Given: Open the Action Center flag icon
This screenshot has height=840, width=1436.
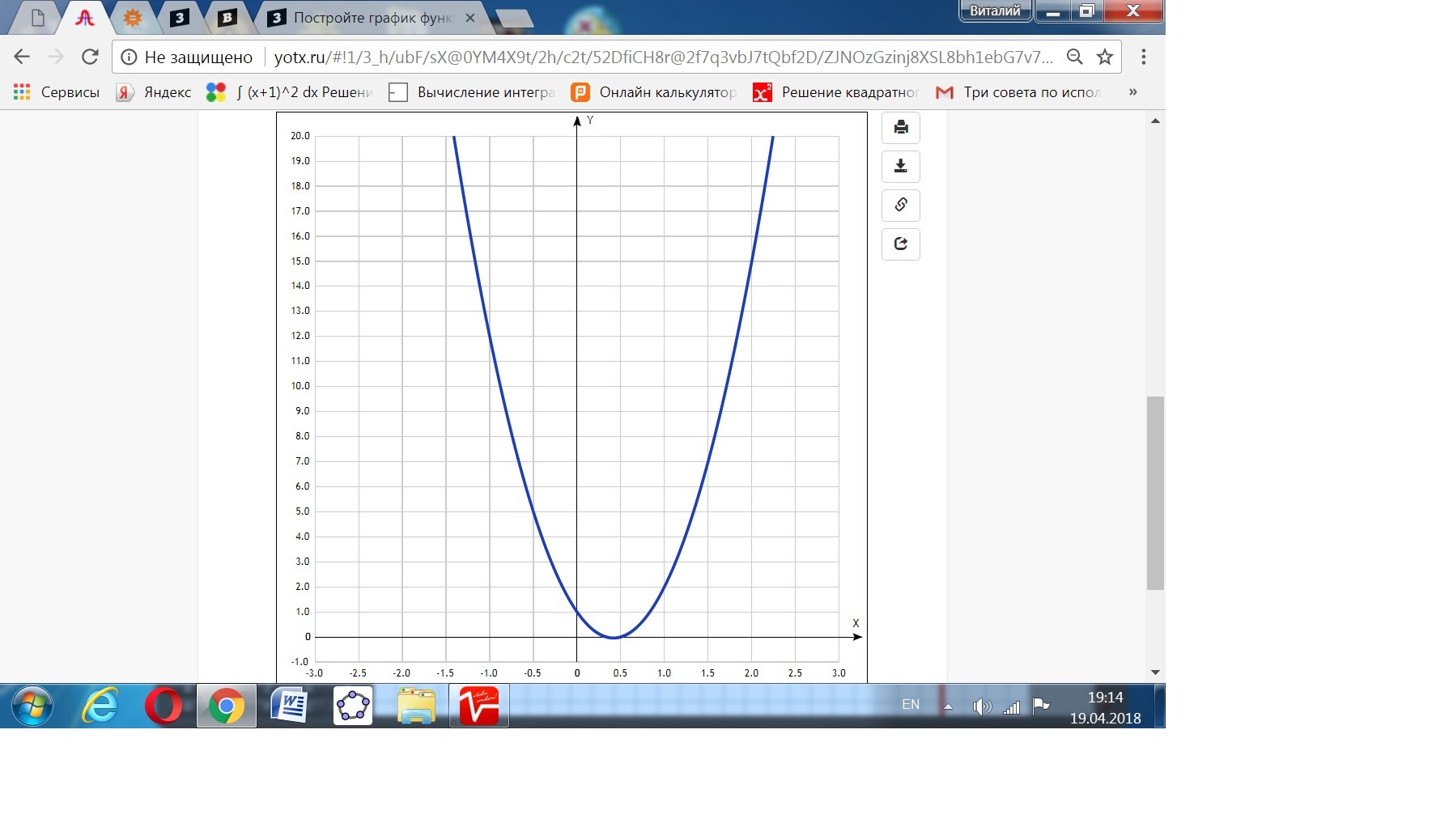Looking at the screenshot, I should (x=1041, y=706).
